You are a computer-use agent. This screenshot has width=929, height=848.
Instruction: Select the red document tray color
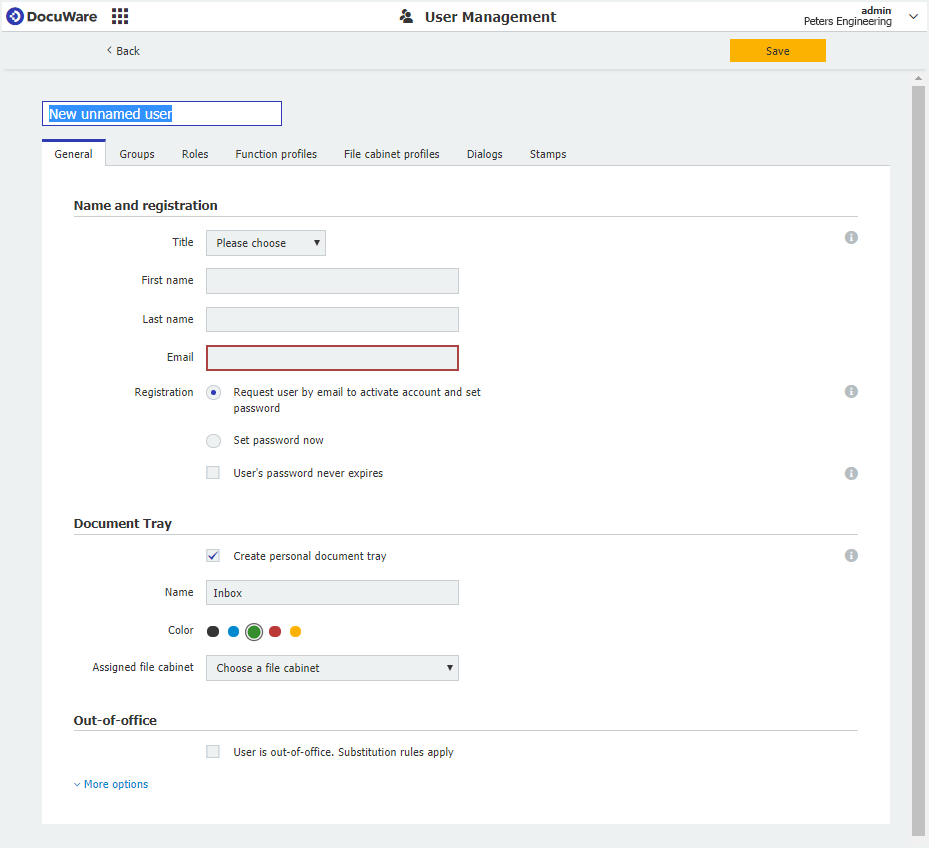275,631
